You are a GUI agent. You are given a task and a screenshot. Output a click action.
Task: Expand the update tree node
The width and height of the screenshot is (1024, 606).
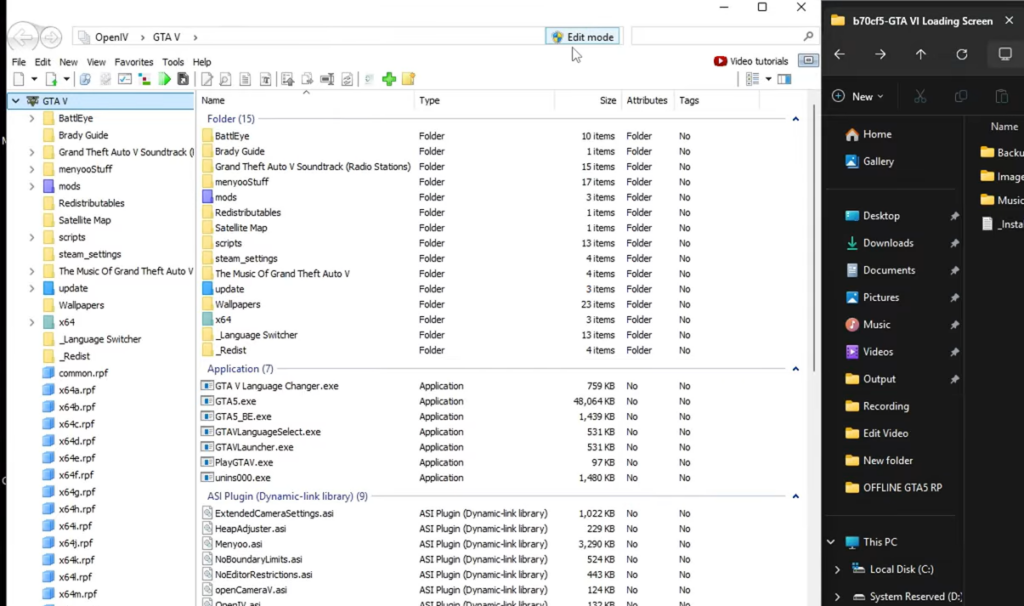click(x=31, y=288)
